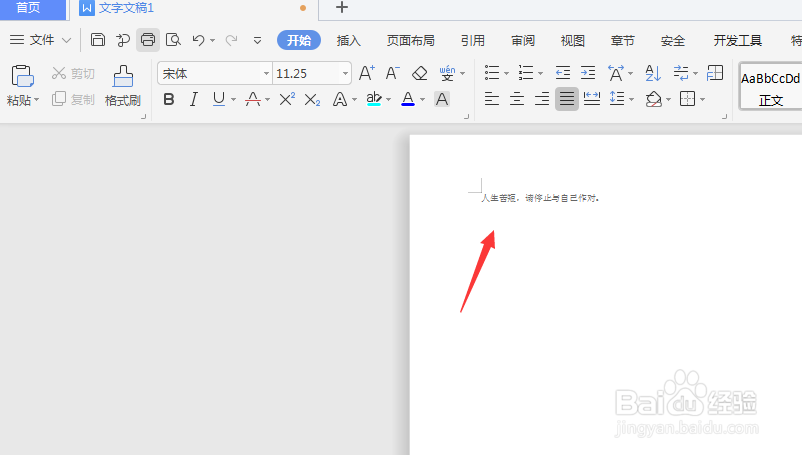Open 开发工具 (Developer Tools) tab
Image resolution: width=802 pixels, height=455 pixels.
tap(738, 40)
